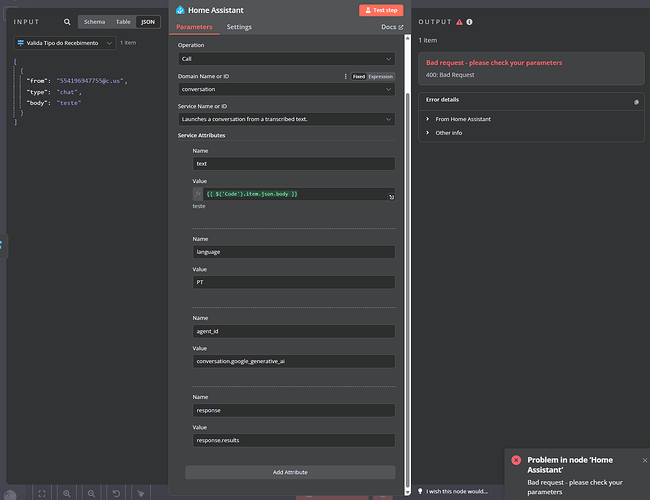The height and width of the screenshot is (500, 650).
Task: Click the search icon in Input panel
Action: pos(67,22)
